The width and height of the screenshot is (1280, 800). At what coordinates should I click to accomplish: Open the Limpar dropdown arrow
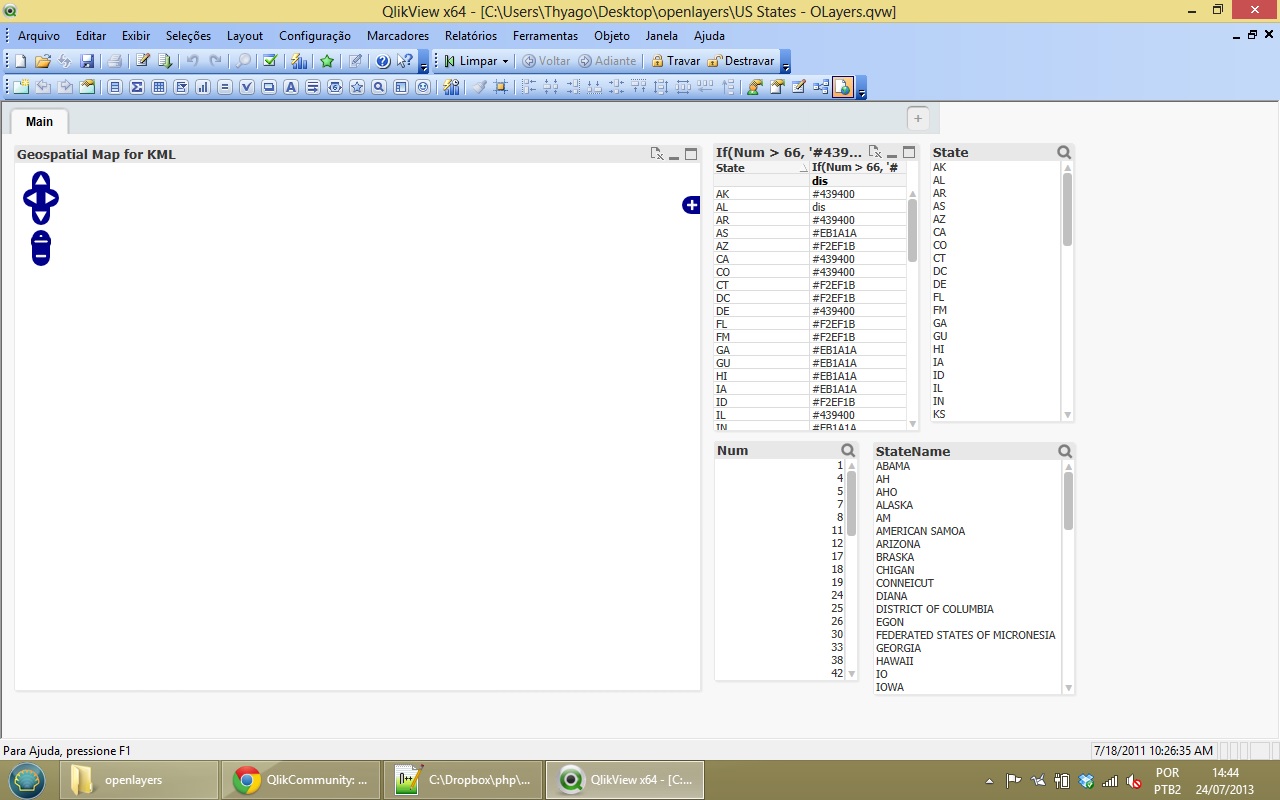click(x=505, y=61)
